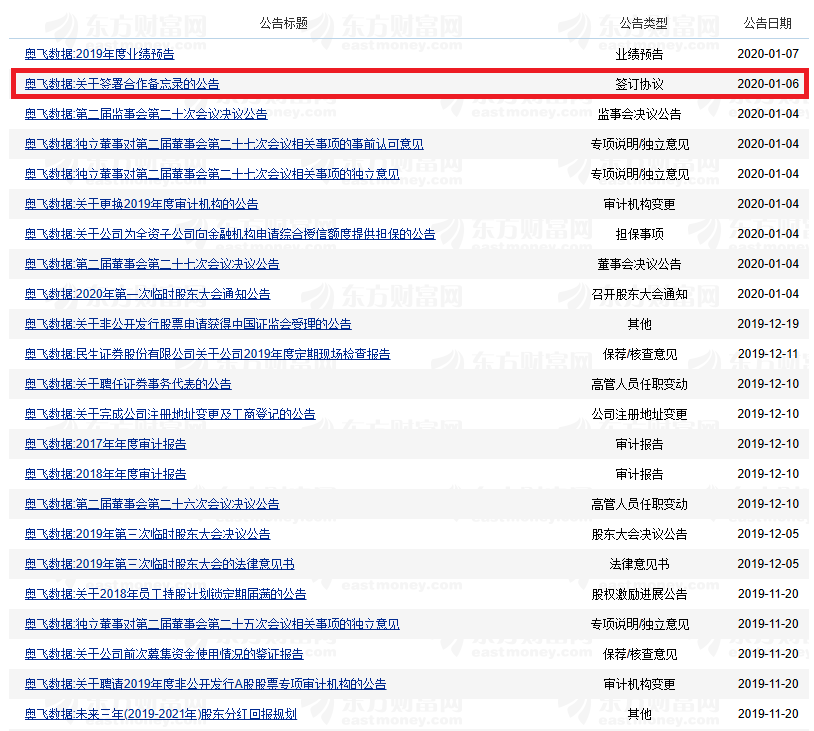Open 2019年第三次临时股东大会决议公告 link
Viewport: 814px width, 731px height.
click(x=147, y=534)
